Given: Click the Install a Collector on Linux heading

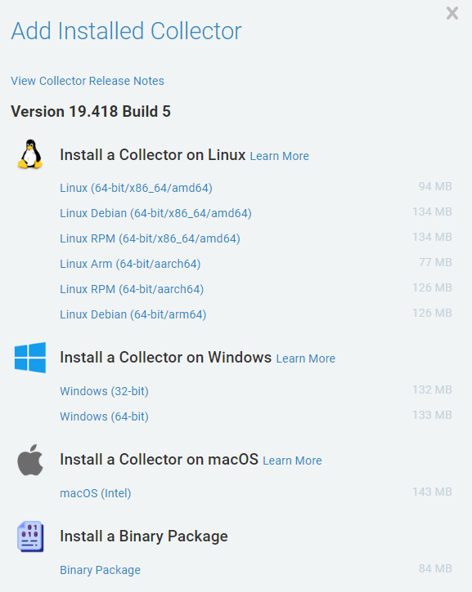Looking at the screenshot, I should (153, 155).
